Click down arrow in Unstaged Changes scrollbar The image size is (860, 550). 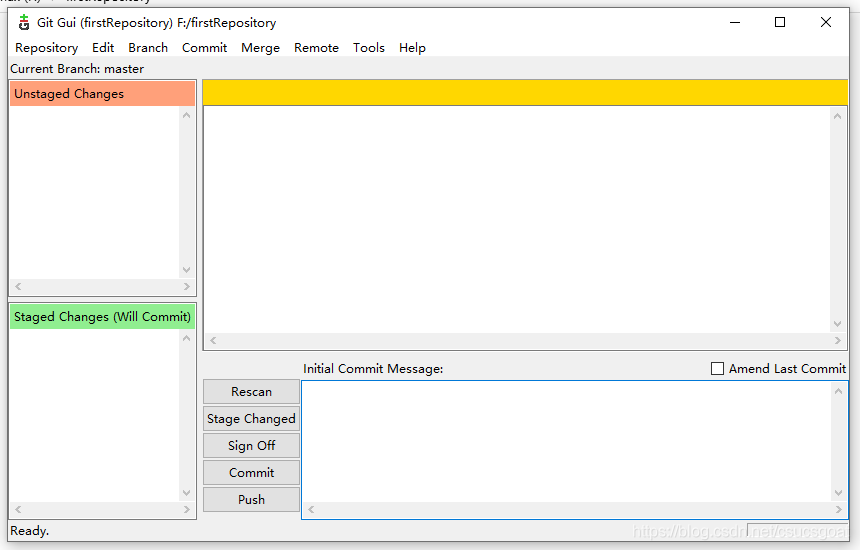(x=186, y=270)
